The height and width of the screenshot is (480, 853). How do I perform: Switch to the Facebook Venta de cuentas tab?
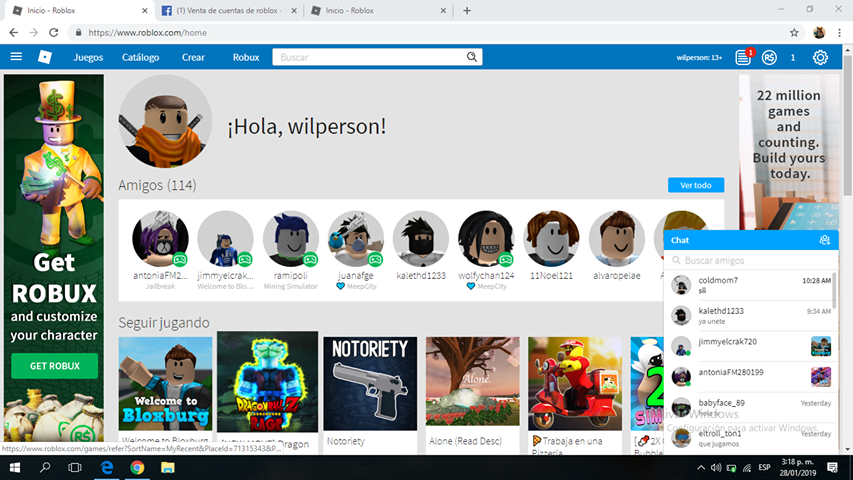pyautogui.click(x=227, y=10)
